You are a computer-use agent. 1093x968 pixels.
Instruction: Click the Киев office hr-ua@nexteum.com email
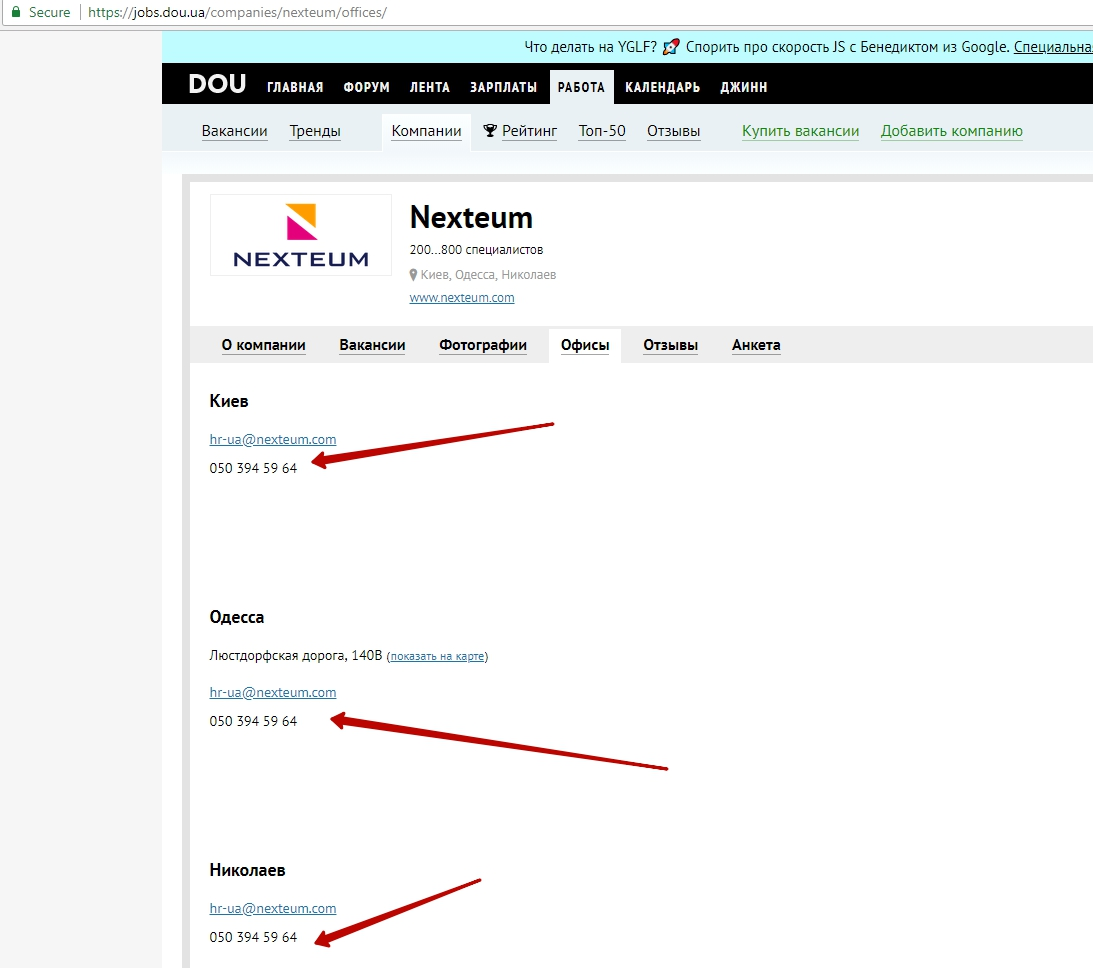(273, 439)
